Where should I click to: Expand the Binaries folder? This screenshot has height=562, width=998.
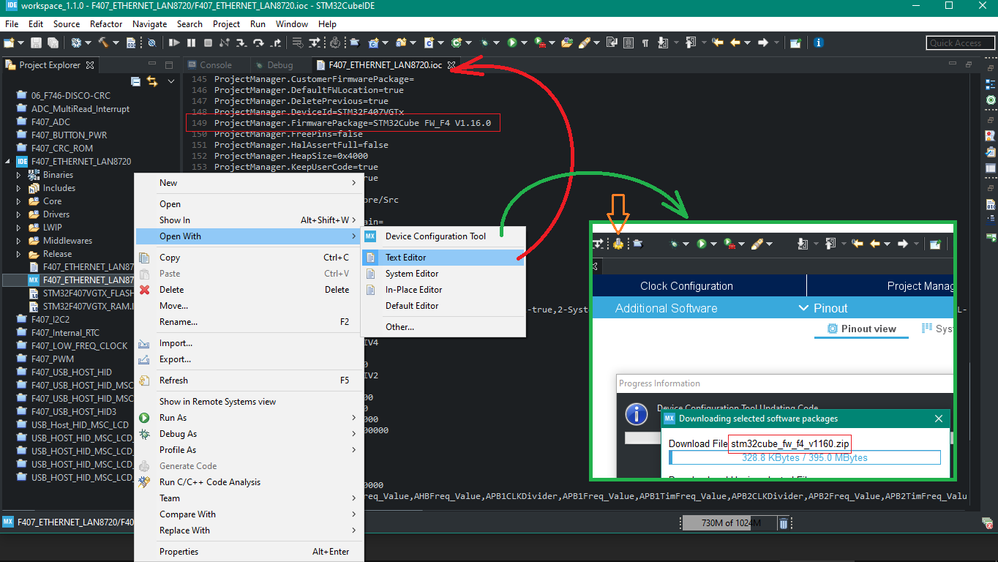18,175
